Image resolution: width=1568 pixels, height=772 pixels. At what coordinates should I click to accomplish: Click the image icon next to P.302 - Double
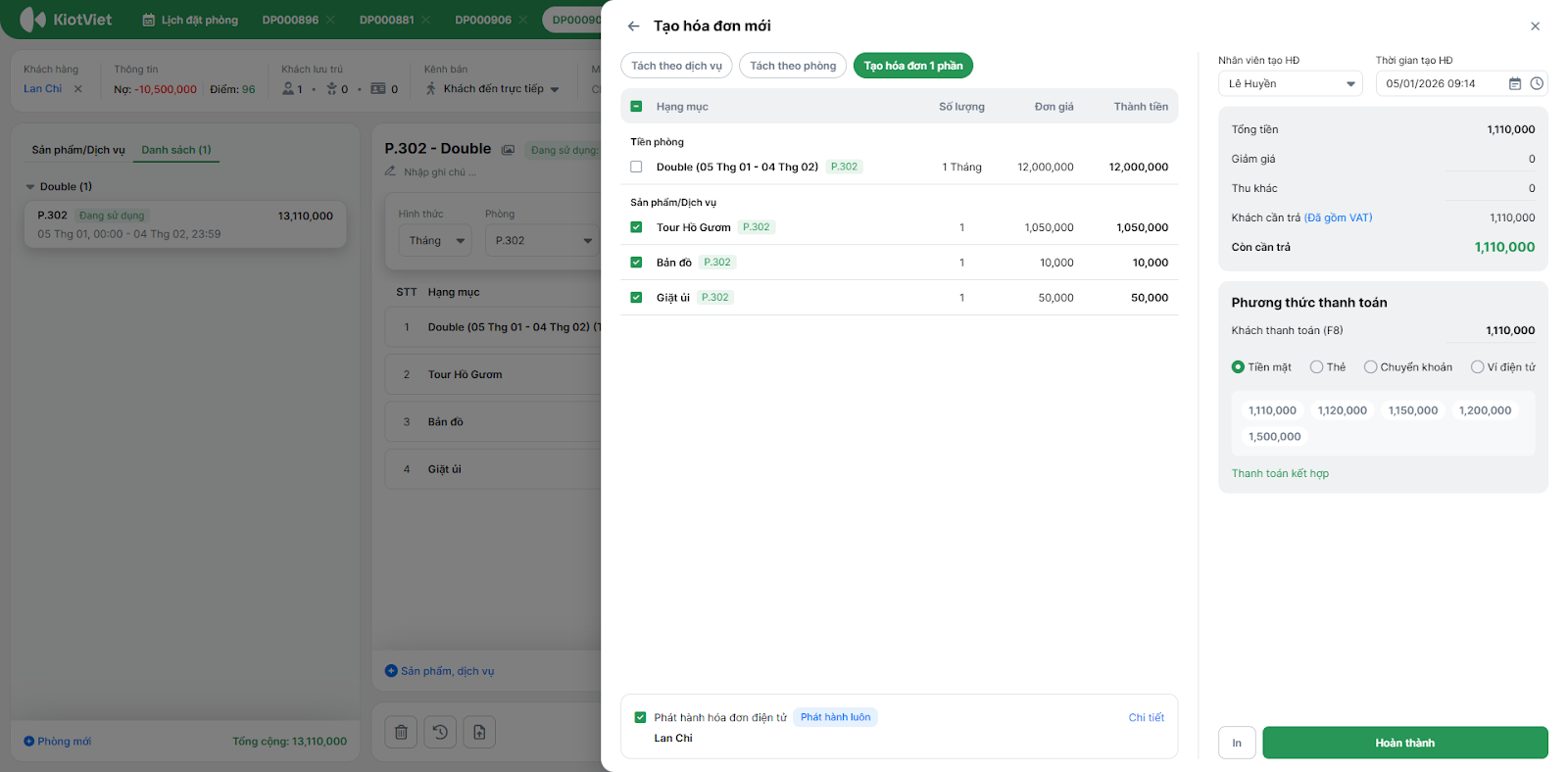coord(508,150)
